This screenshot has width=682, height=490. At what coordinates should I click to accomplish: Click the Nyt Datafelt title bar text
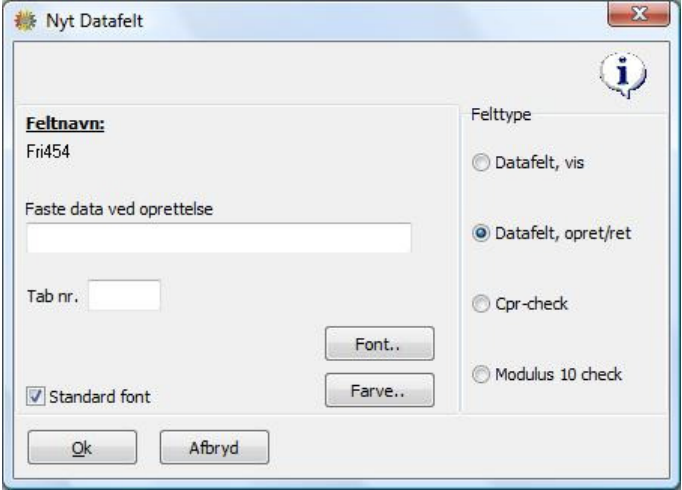point(94,21)
